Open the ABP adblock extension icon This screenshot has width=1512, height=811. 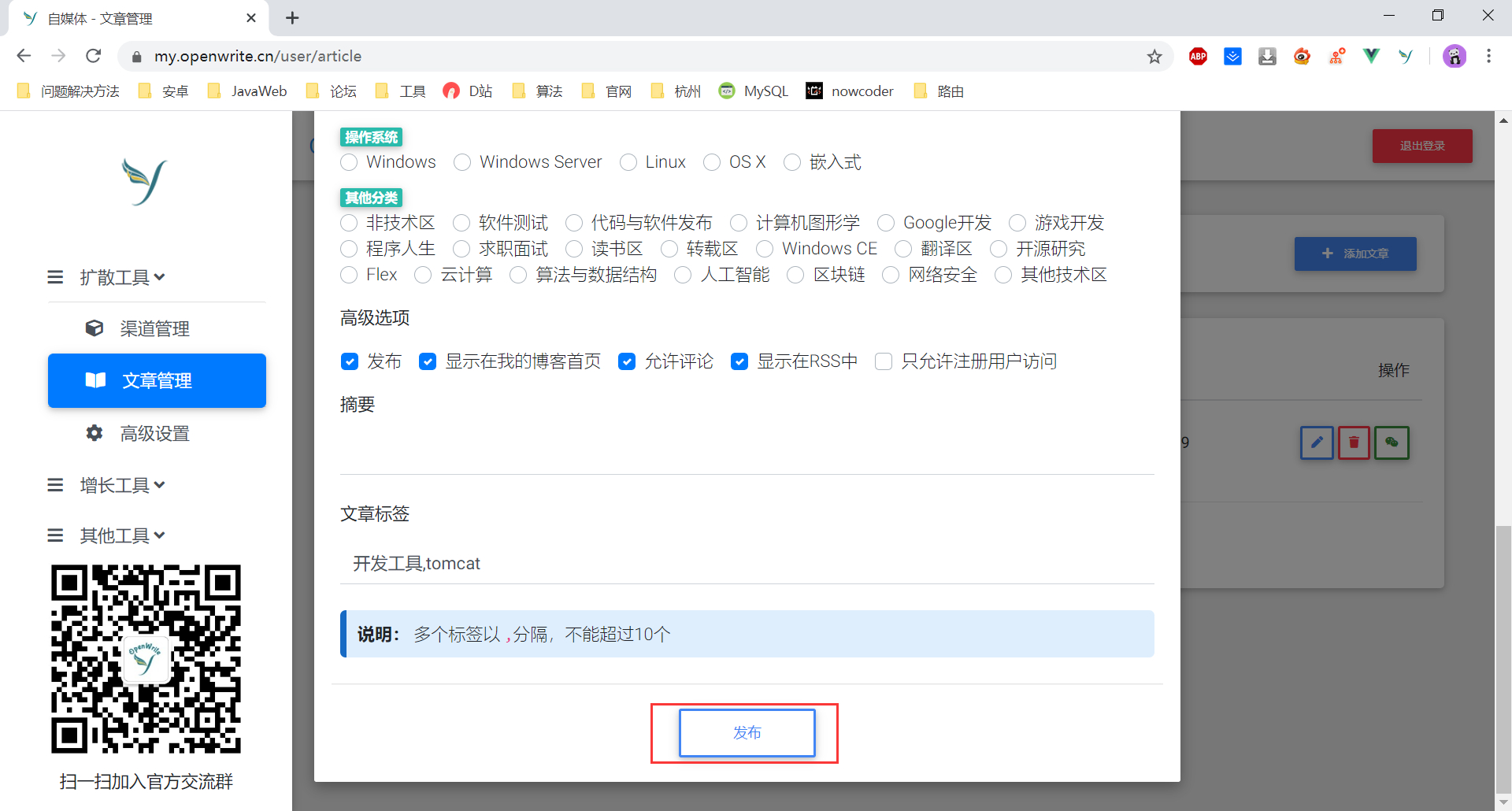click(x=1198, y=56)
